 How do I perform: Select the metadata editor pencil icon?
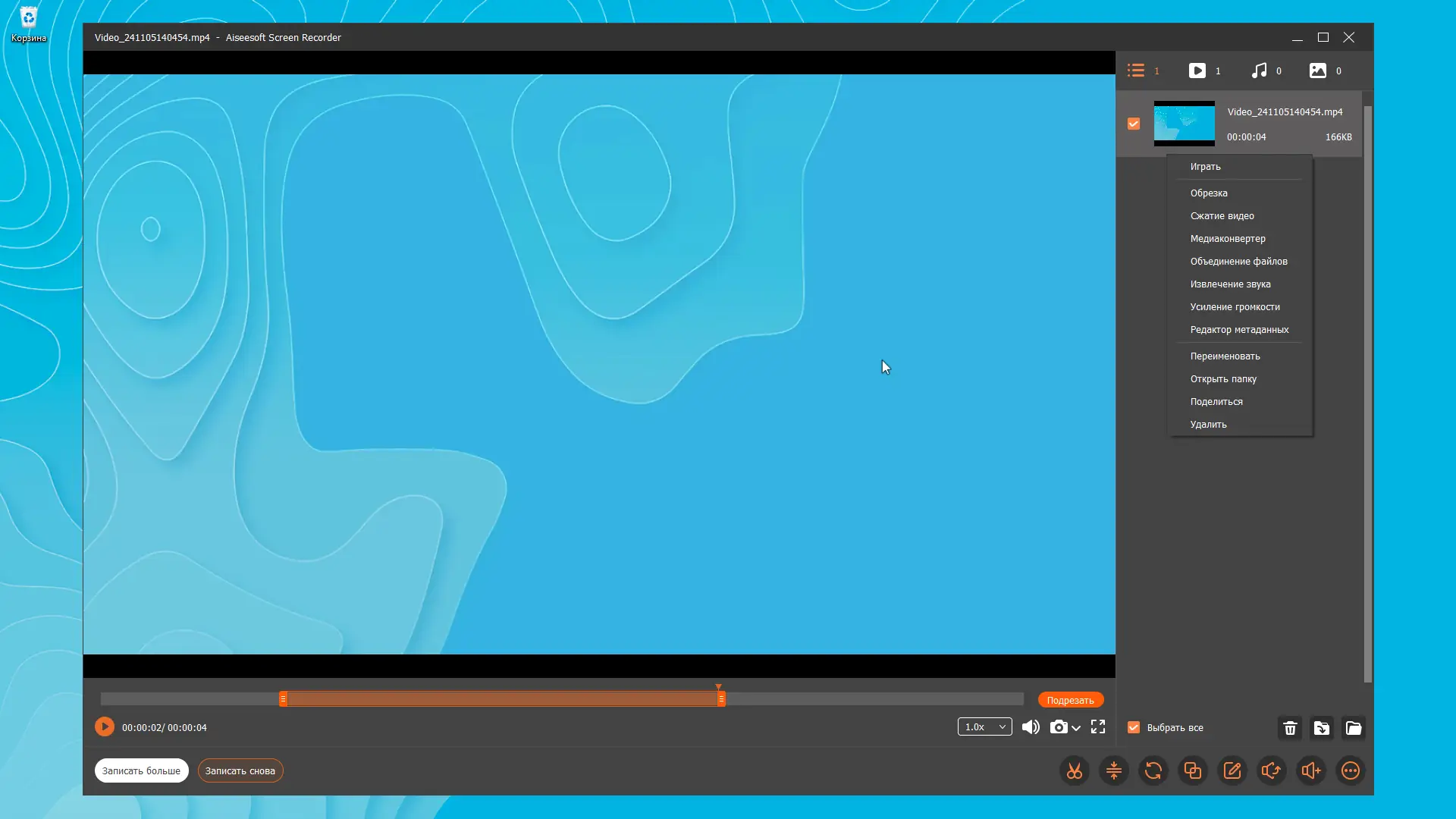pyautogui.click(x=1232, y=770)
